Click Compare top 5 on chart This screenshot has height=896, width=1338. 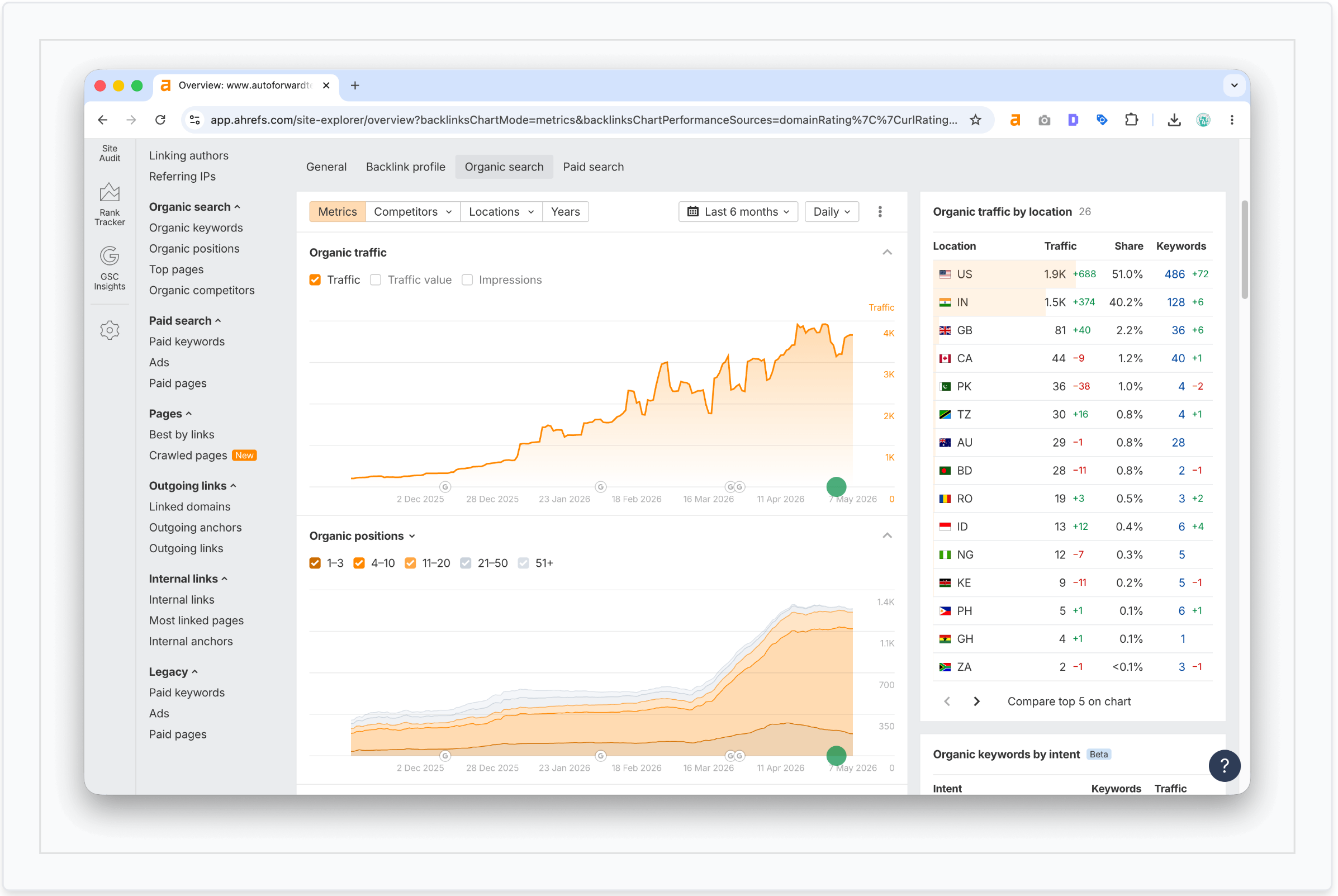[x=1069, y=701]
